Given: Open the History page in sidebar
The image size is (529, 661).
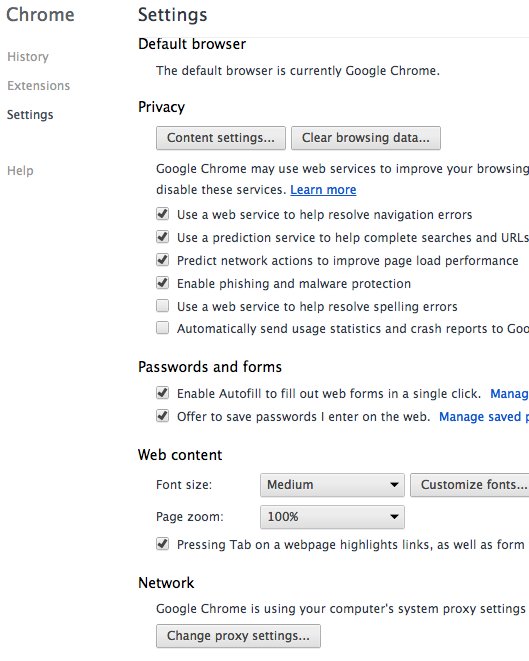Looking at the screenshot, I should 28,56.
